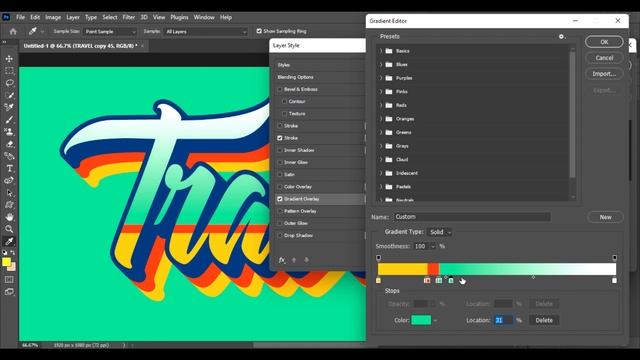The height and width of the screenshot is (360, 640).
Task: Enable Bevel & Emboss effect
Action: (x=280, y=89)
